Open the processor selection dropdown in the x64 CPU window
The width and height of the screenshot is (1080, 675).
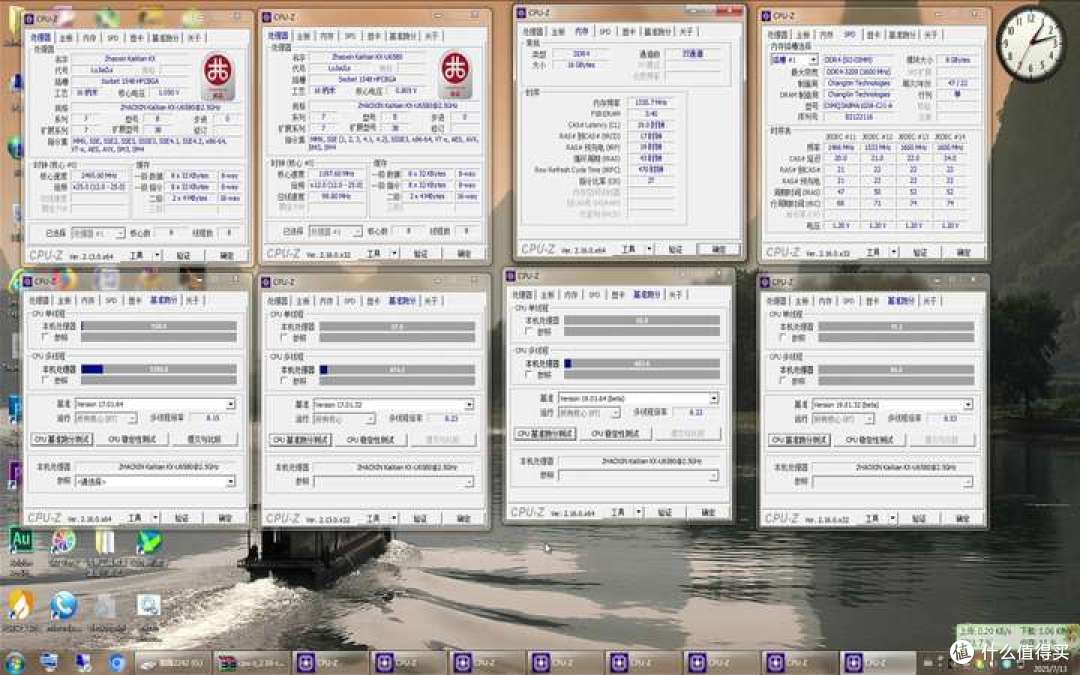click(98, 233)
